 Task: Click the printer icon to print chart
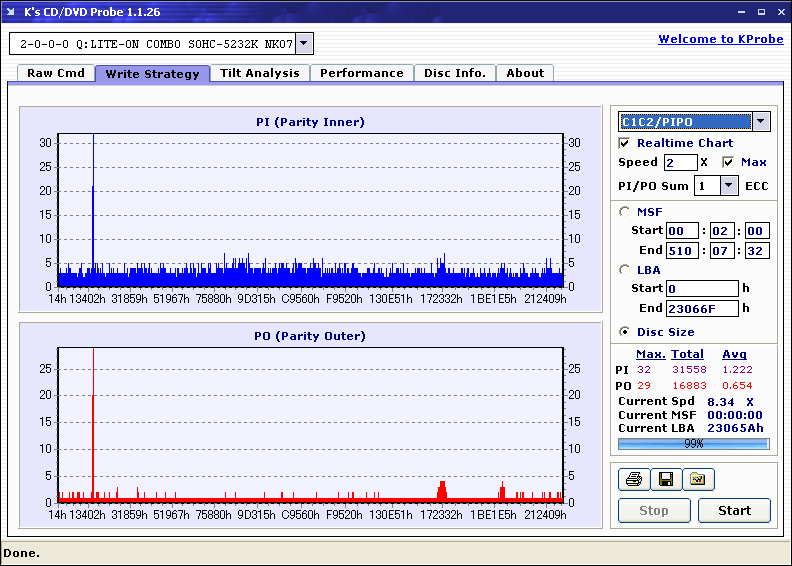[633, 480]
